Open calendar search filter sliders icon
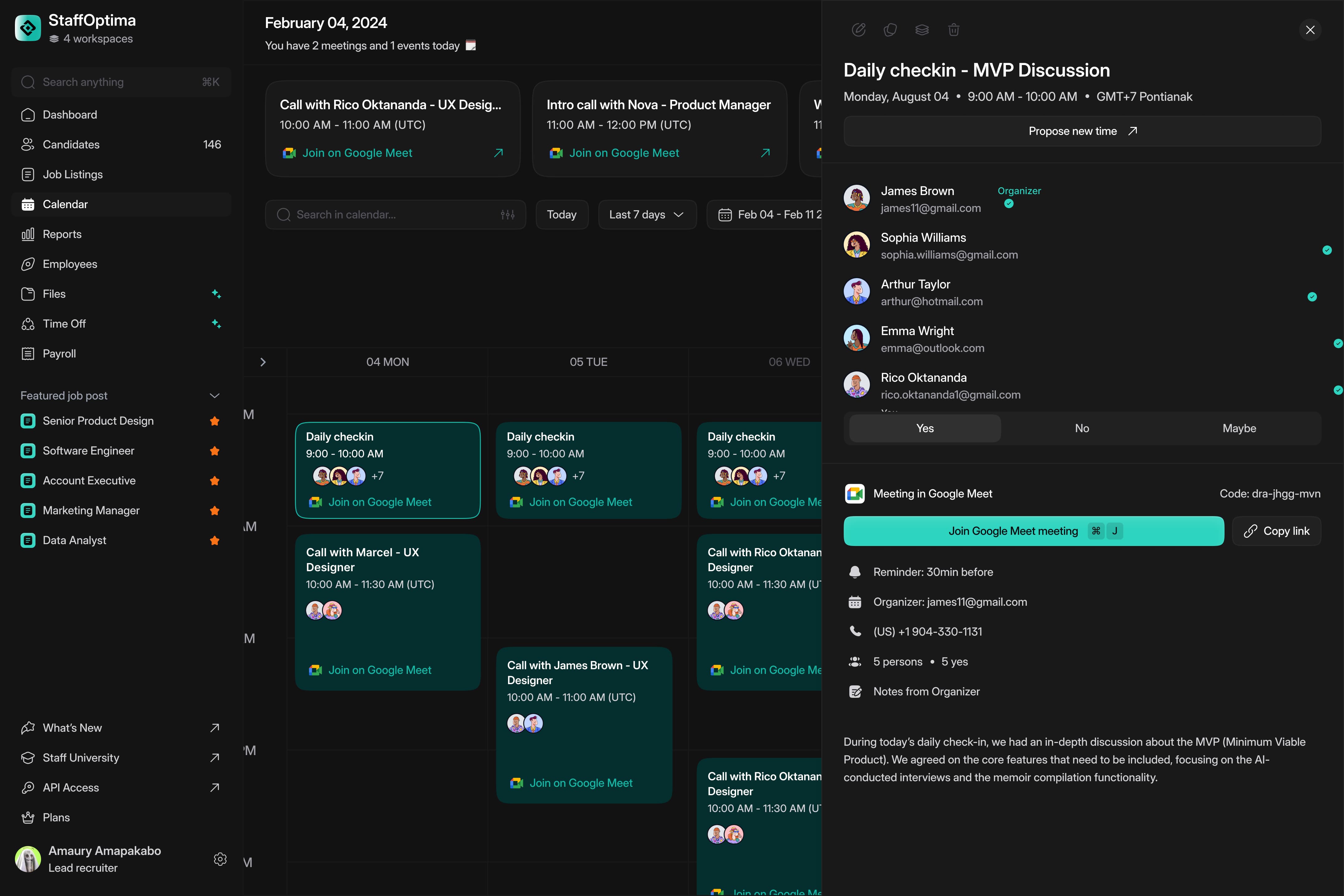 (x=507, y=215)
